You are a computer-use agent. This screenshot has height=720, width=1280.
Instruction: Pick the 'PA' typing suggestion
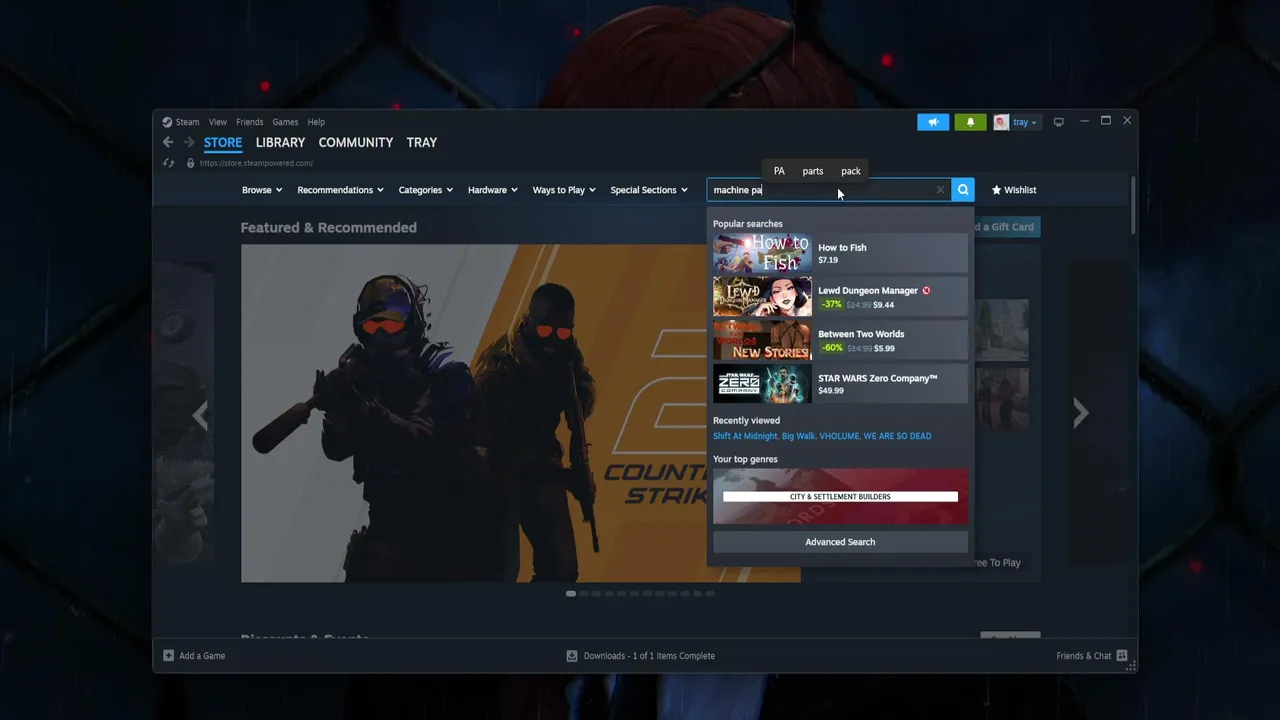[779, 171]
